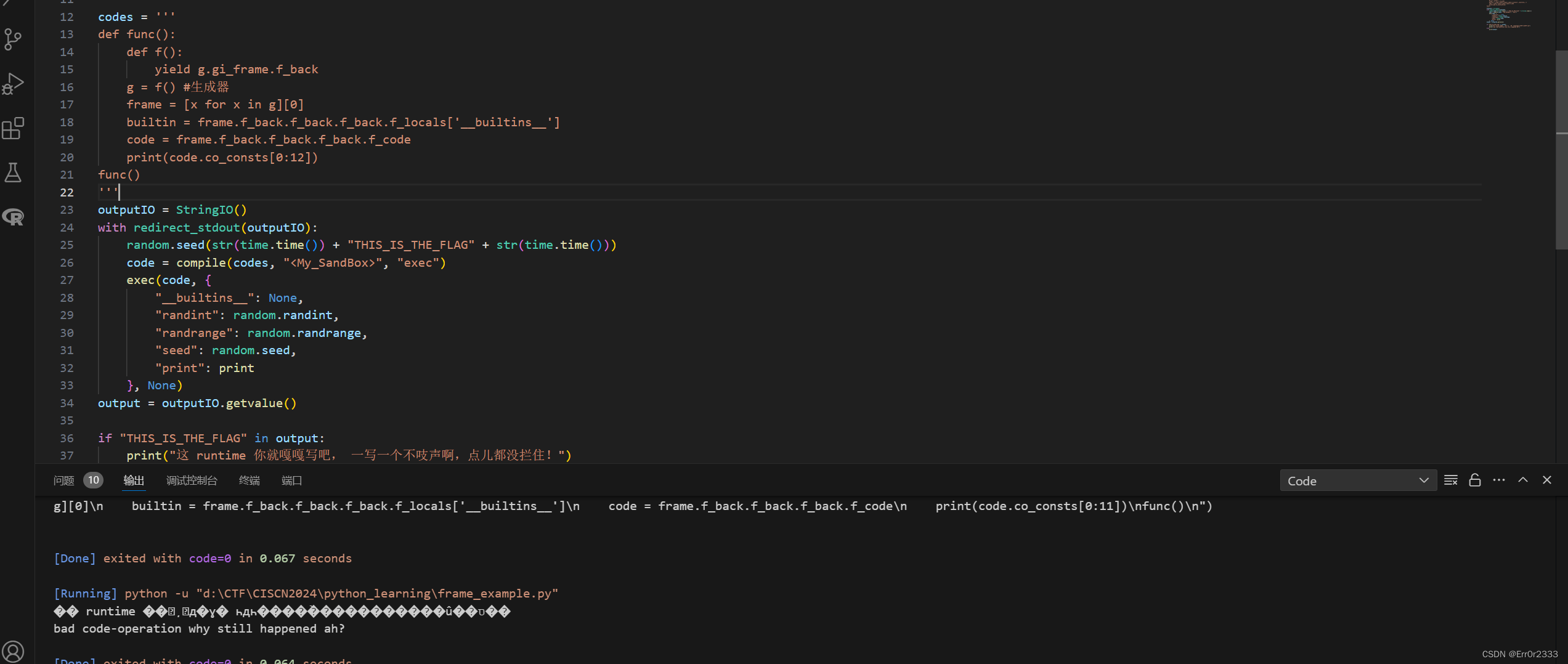Open the 端口 tab
Viewport: 1568px width, 664px height.
pyautogui.click(x=291, y=480)
